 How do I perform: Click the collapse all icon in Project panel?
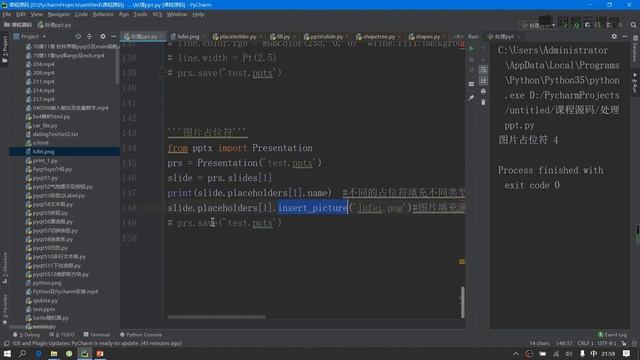(x=90, y=36)
